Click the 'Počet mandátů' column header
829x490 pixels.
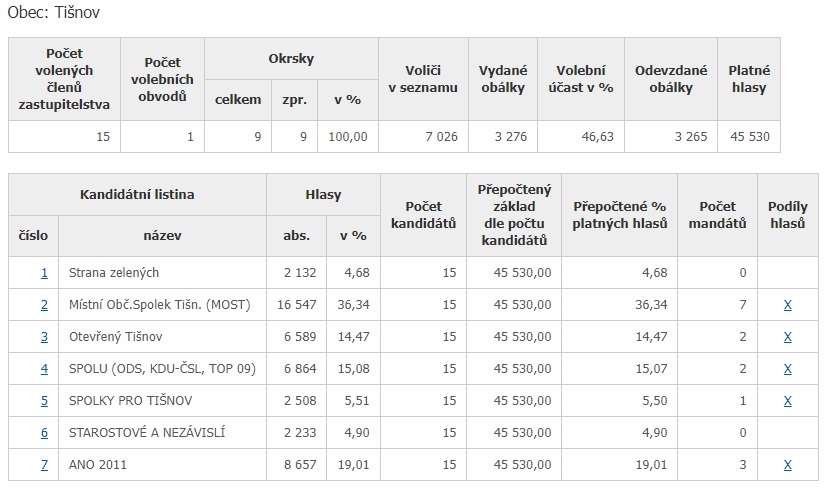click(x=717, y=214)
